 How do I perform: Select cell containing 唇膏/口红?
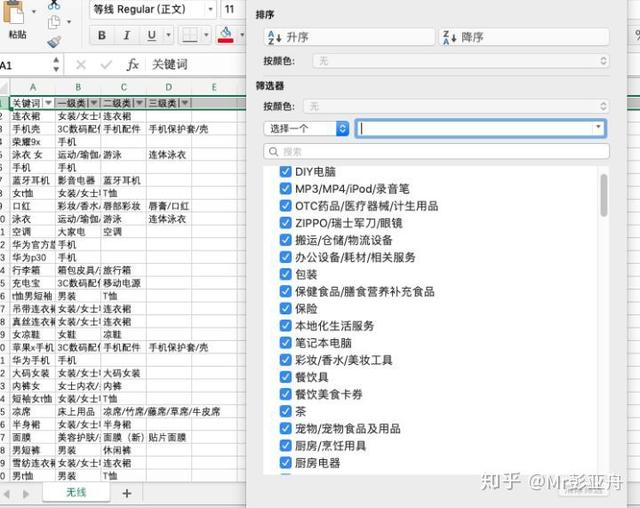point(169,206)
